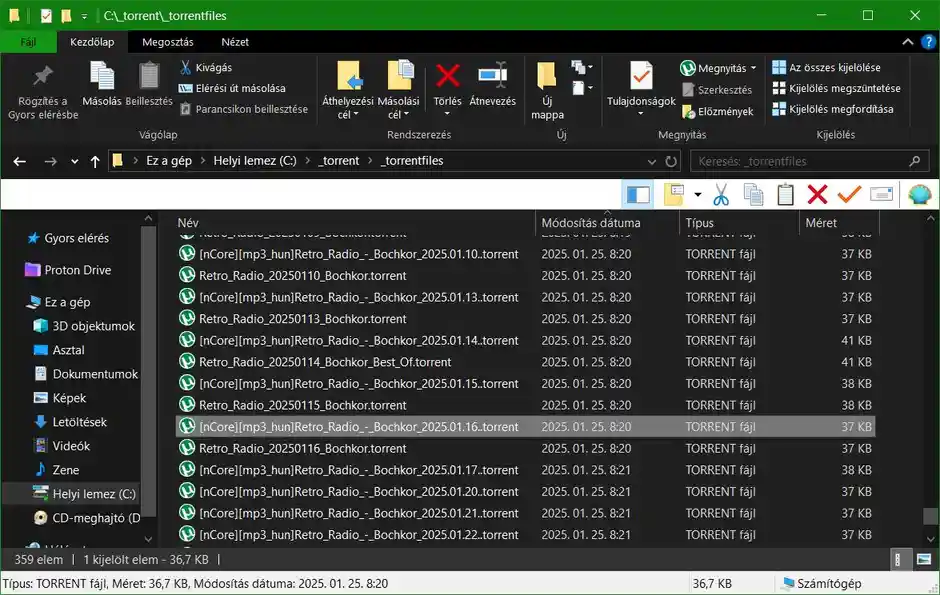Expand the Megnyitás dropdown arrow

tap(754, 68)
